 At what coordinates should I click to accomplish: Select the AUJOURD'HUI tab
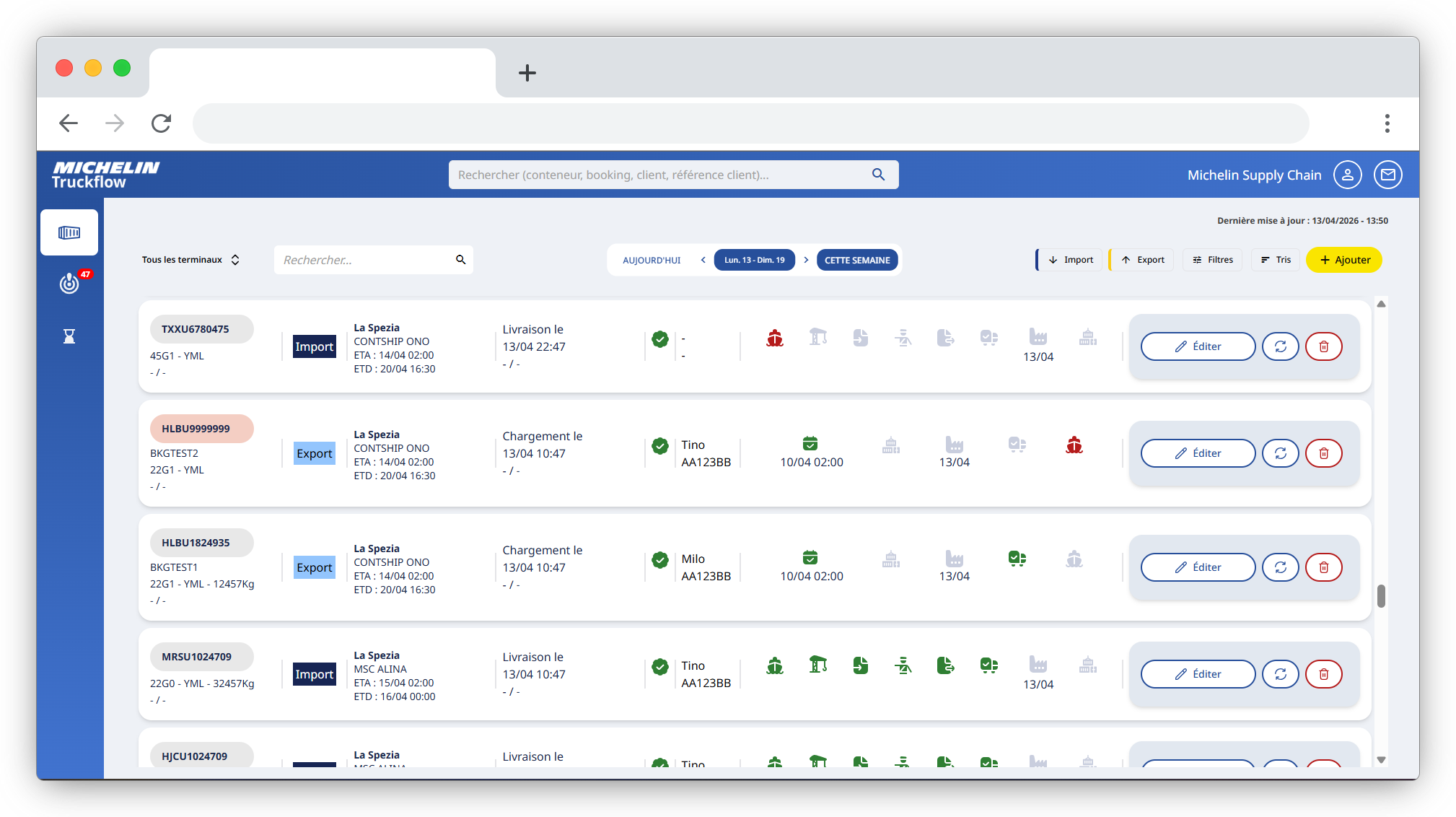tap(652, 260)
